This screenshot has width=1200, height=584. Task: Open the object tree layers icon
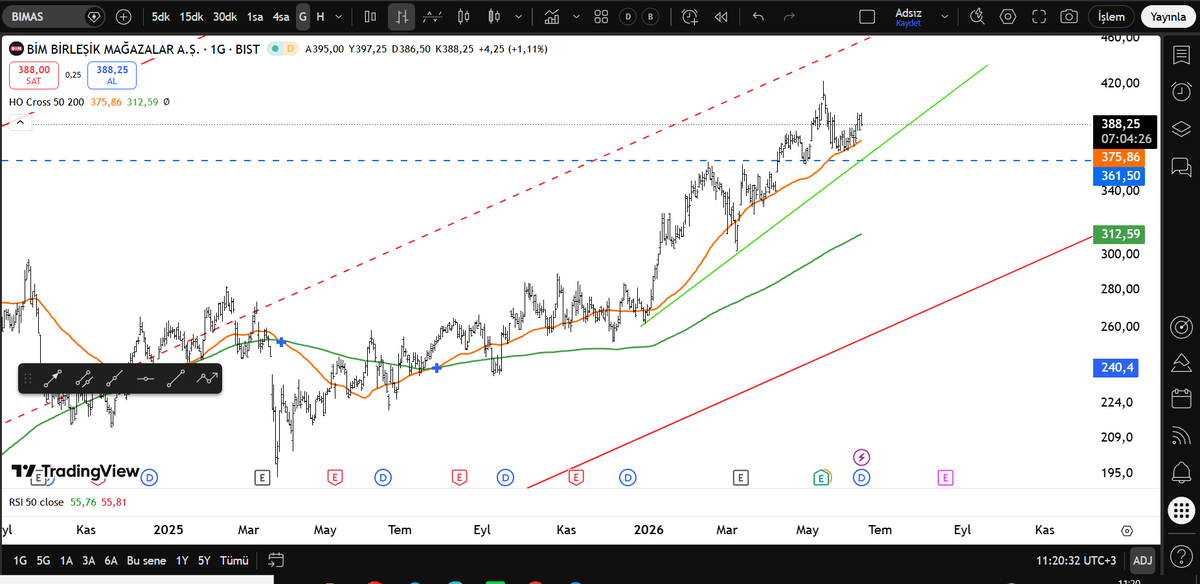click(1181, 128)
